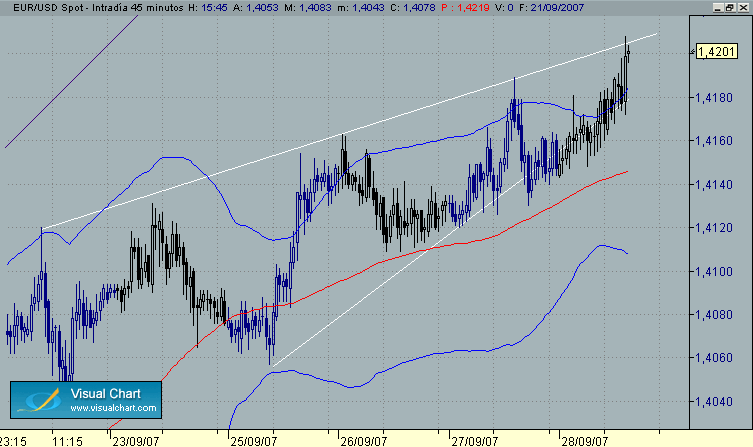This screenshot has width=753, height=447.
Task: Click the "H: 15:45" time value
Action: (x=207, y=8)
